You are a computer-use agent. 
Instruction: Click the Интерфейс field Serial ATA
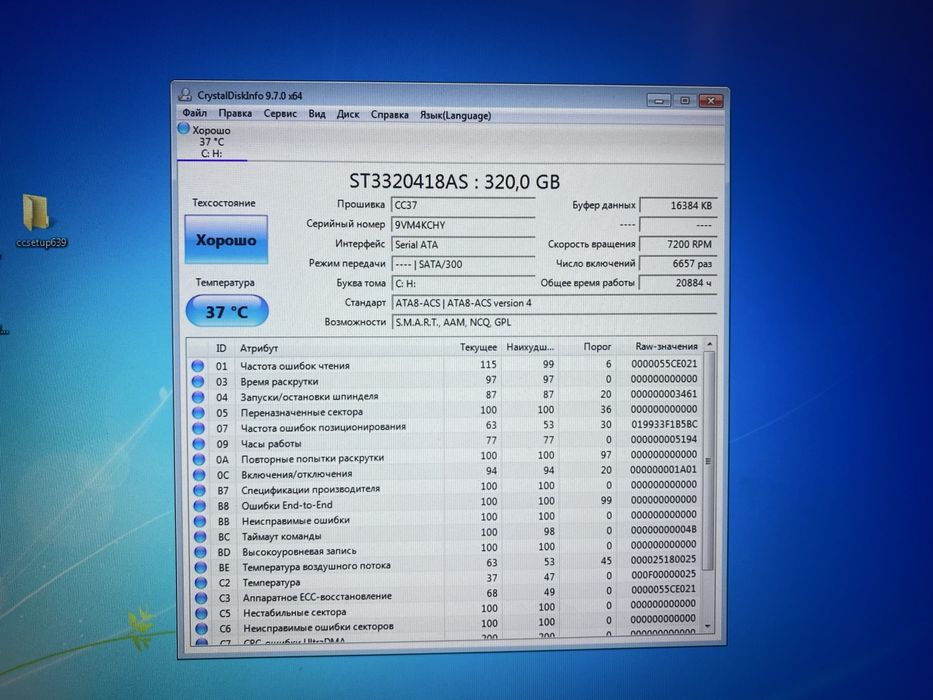tap(463, 245)
